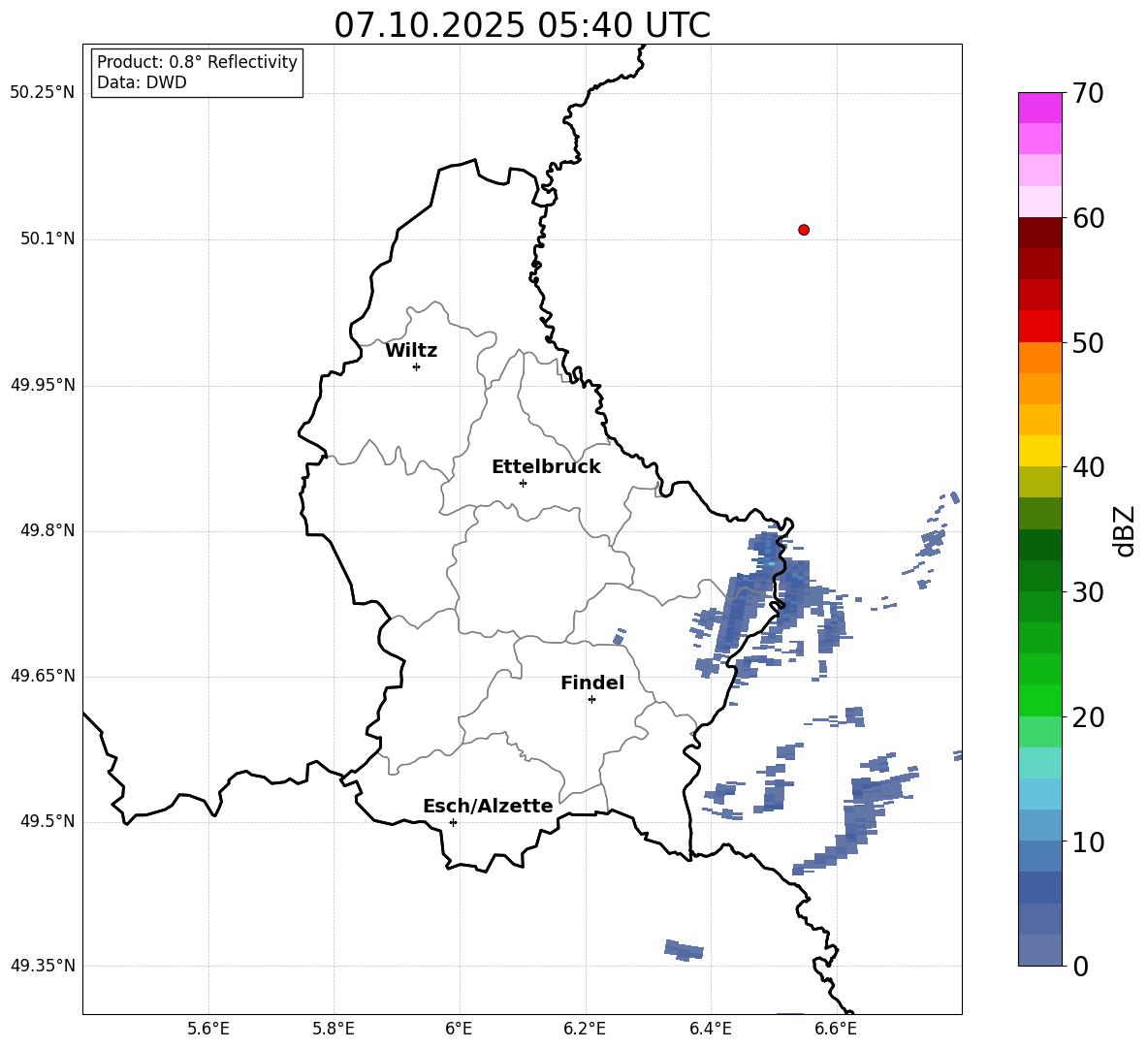This screenshot has height=1048, width=1148.
Task: Click the 'Data: DWD' text
Action: 142,82
